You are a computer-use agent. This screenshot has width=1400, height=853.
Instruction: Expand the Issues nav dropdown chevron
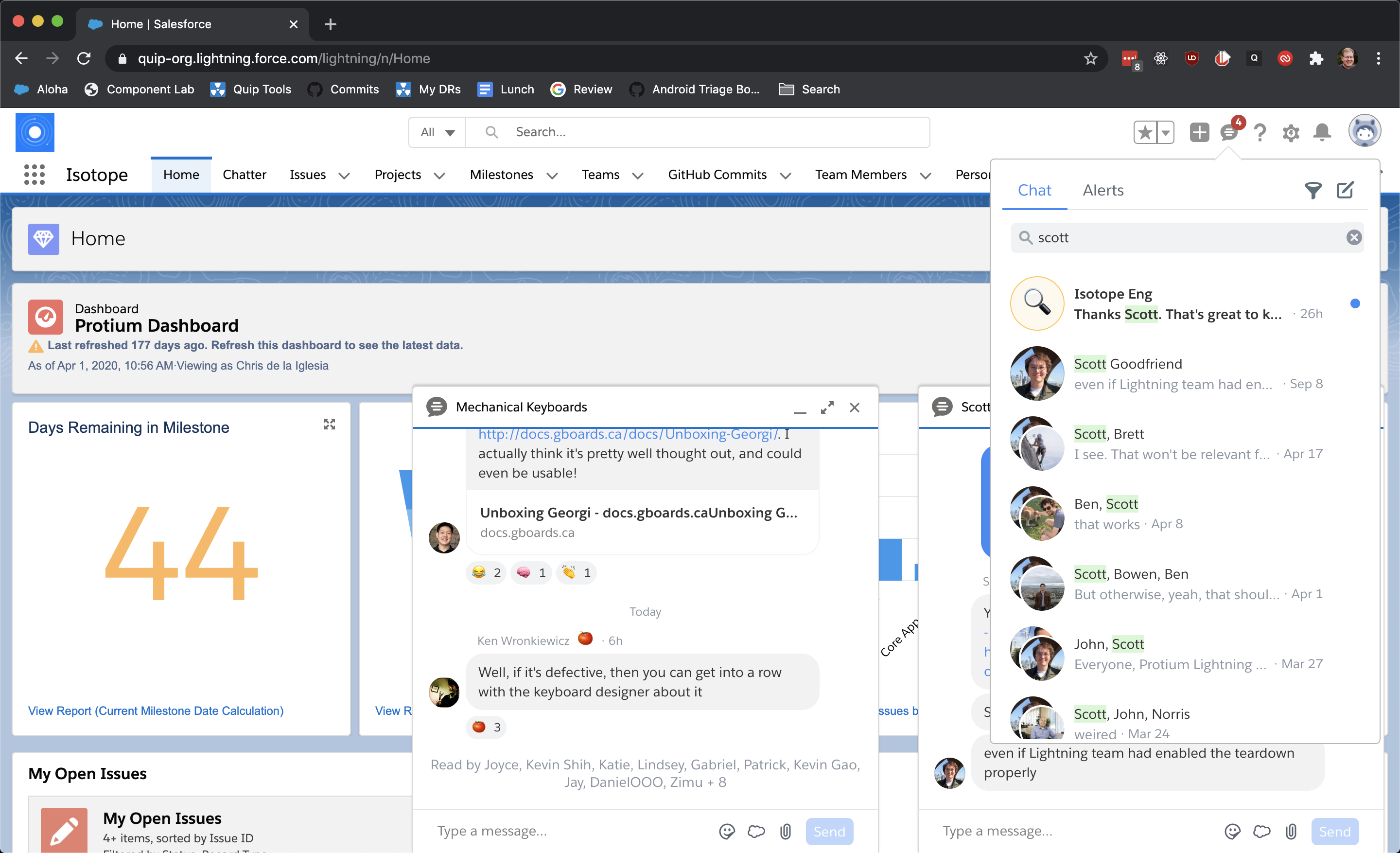tap(344, 176)
